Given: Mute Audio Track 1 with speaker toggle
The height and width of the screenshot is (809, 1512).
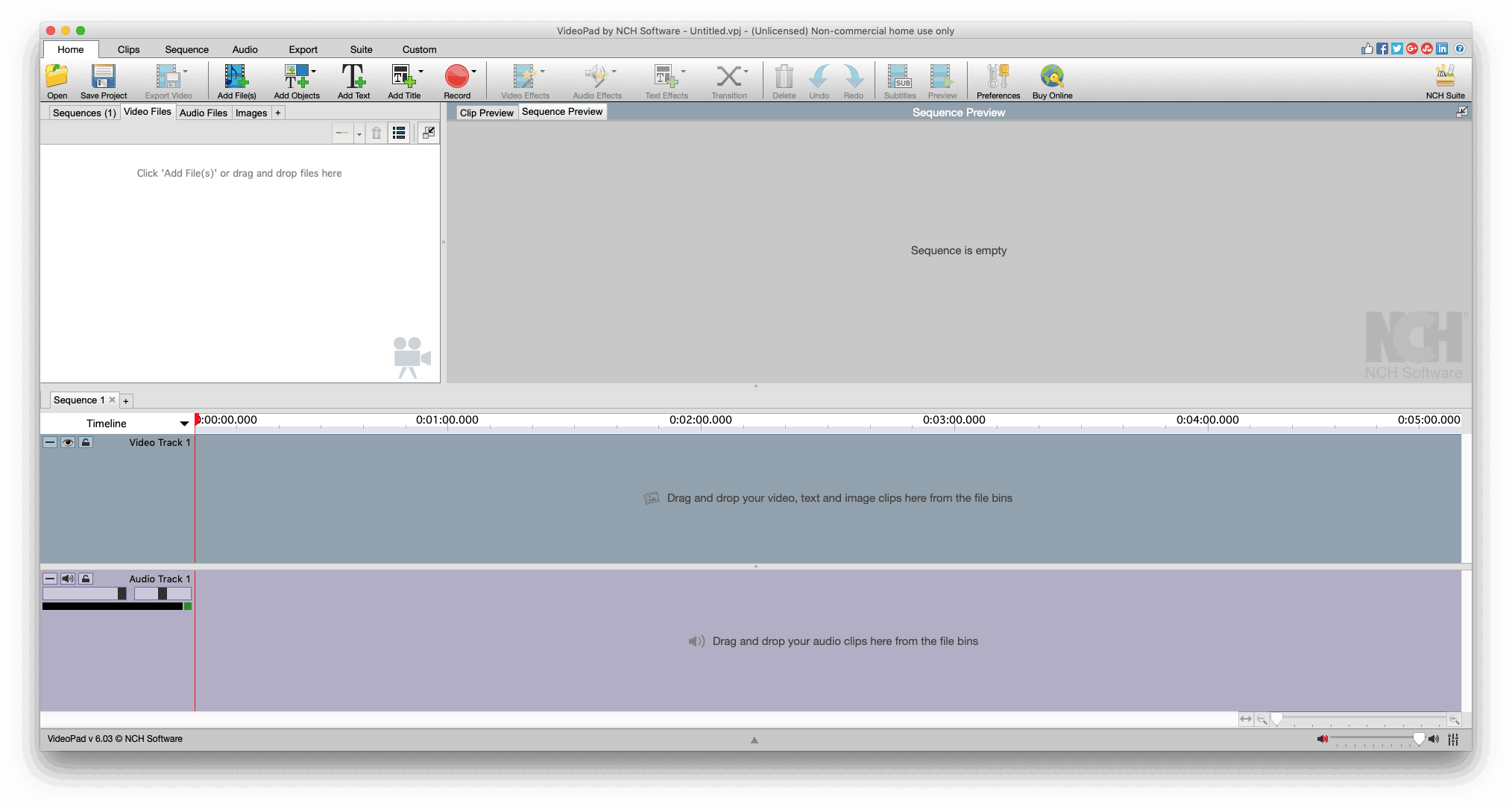Looking at the screenshot, I should (x=68, y=579).
